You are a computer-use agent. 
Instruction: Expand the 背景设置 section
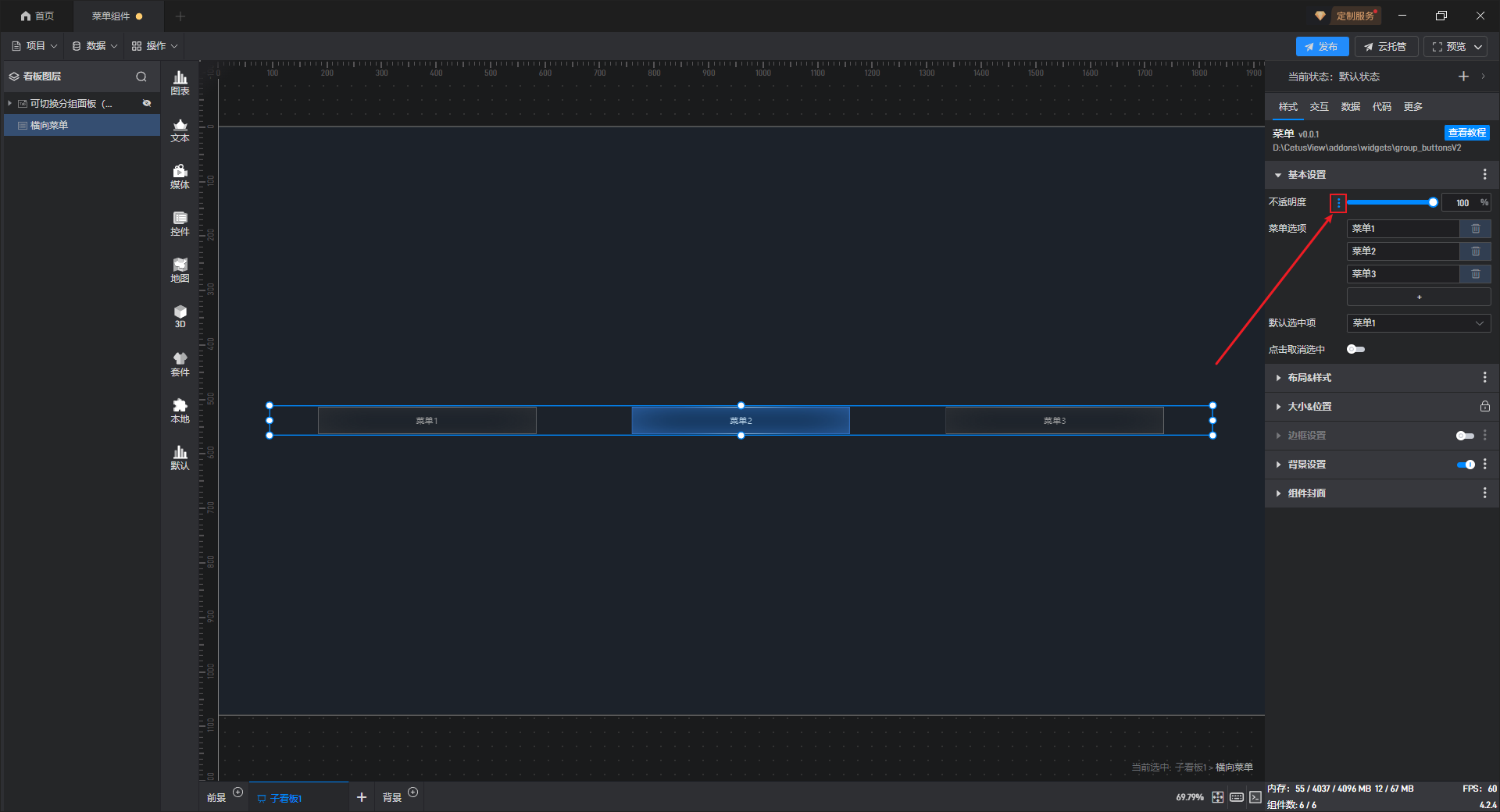(x=1278, y=465)
